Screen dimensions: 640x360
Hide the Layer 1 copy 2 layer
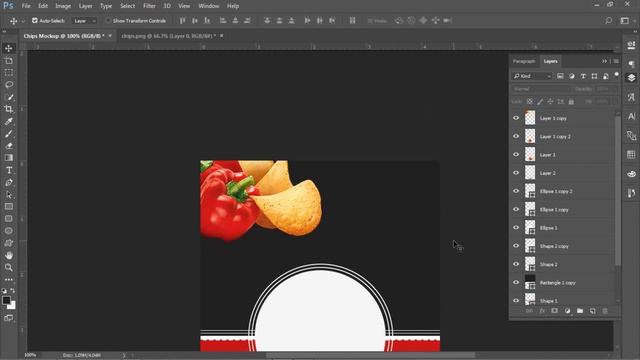pyautogui.click(x=516, y=136)
